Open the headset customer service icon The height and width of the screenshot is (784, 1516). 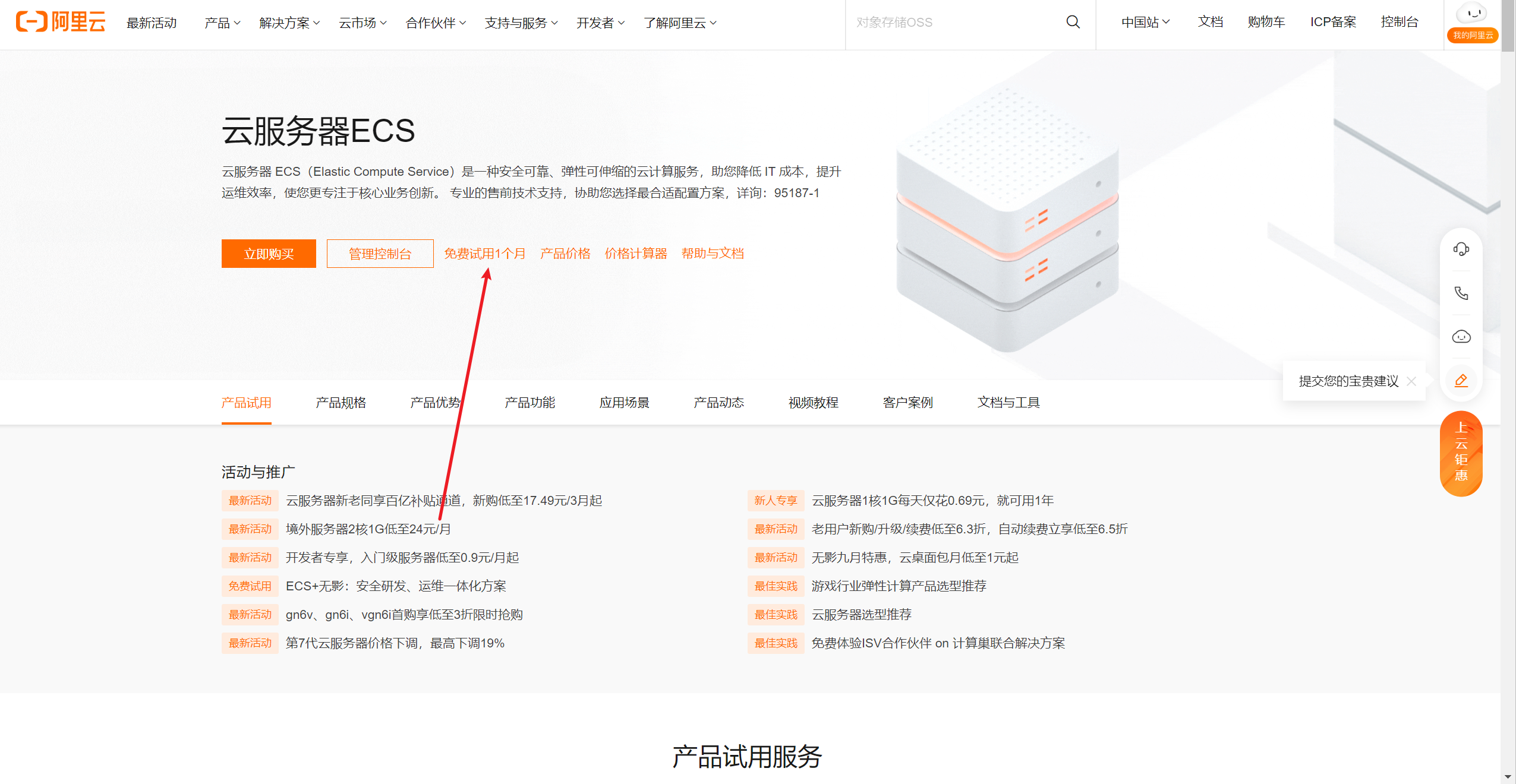pyautogui.click(x=1461, y=249)
